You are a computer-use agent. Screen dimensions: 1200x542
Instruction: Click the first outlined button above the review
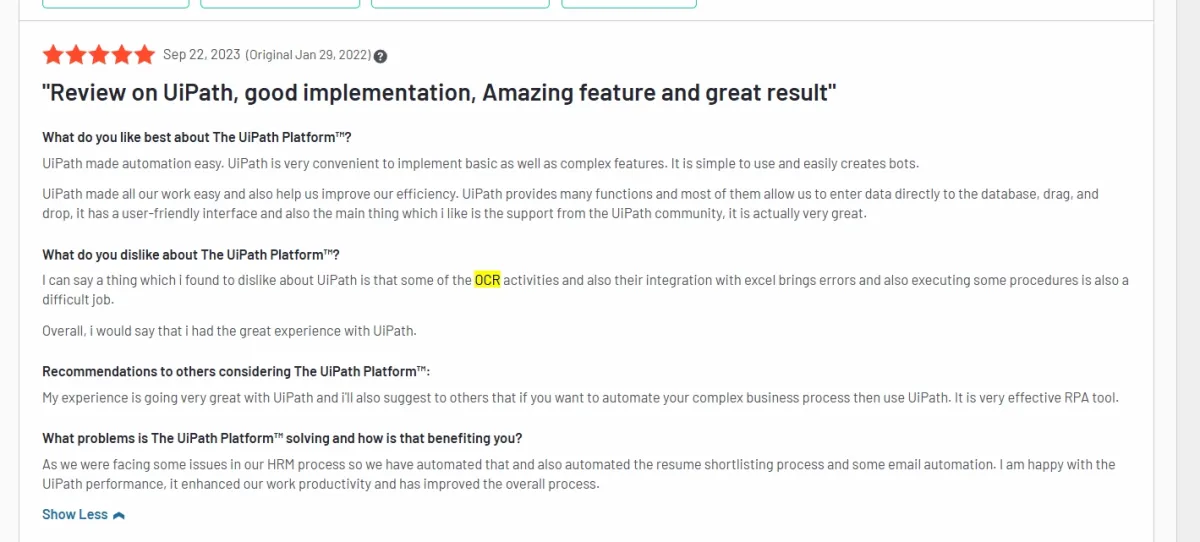point(116,3)
